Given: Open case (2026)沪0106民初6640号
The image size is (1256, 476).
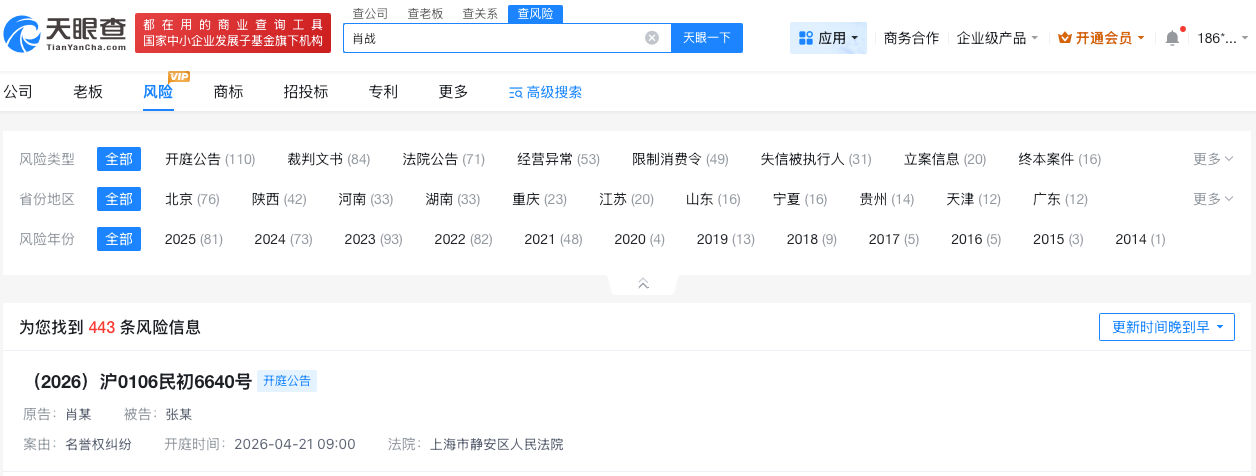Looking at the screenshot, I should tap(136, 381).
